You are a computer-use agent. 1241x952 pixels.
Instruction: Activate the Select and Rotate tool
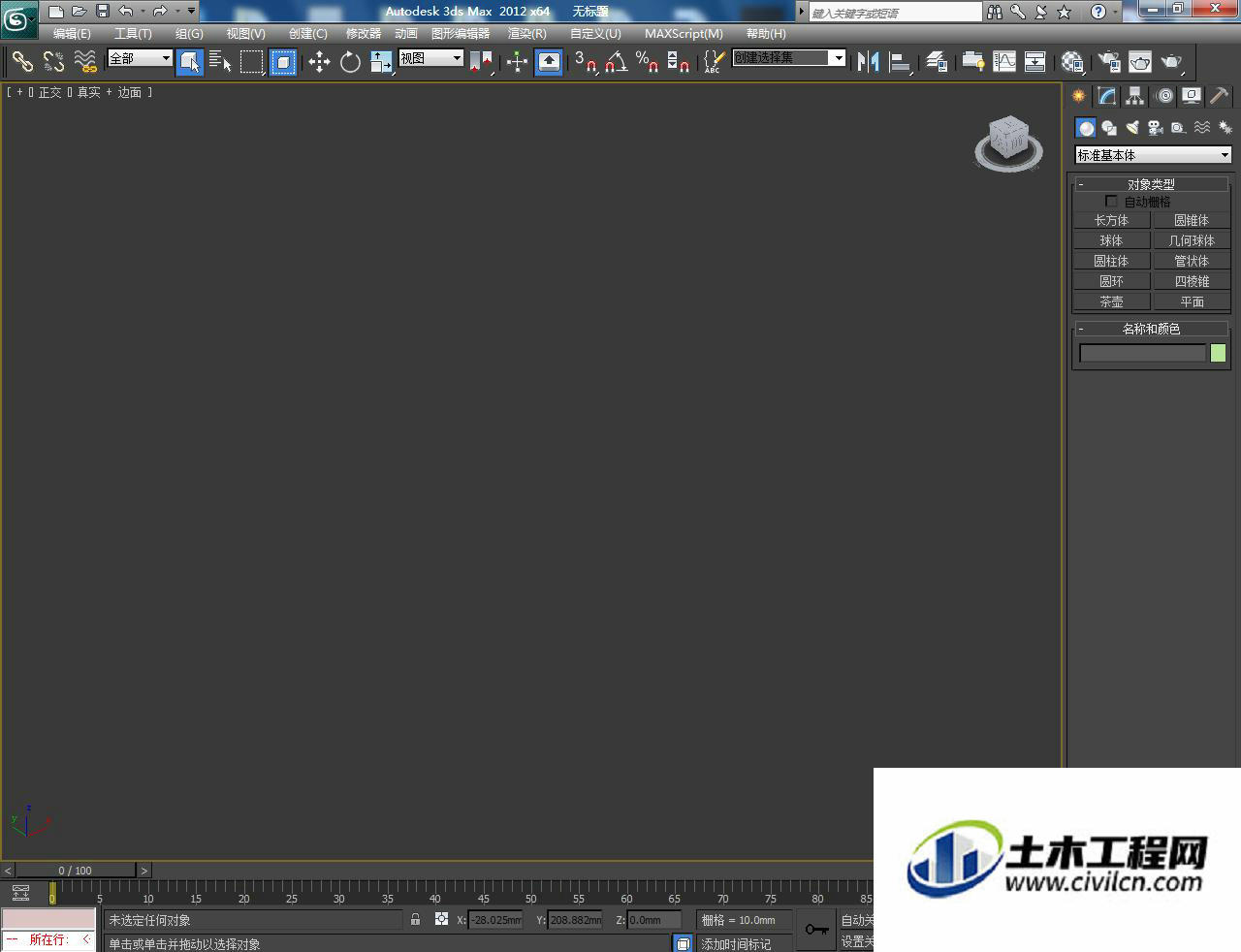350,62
